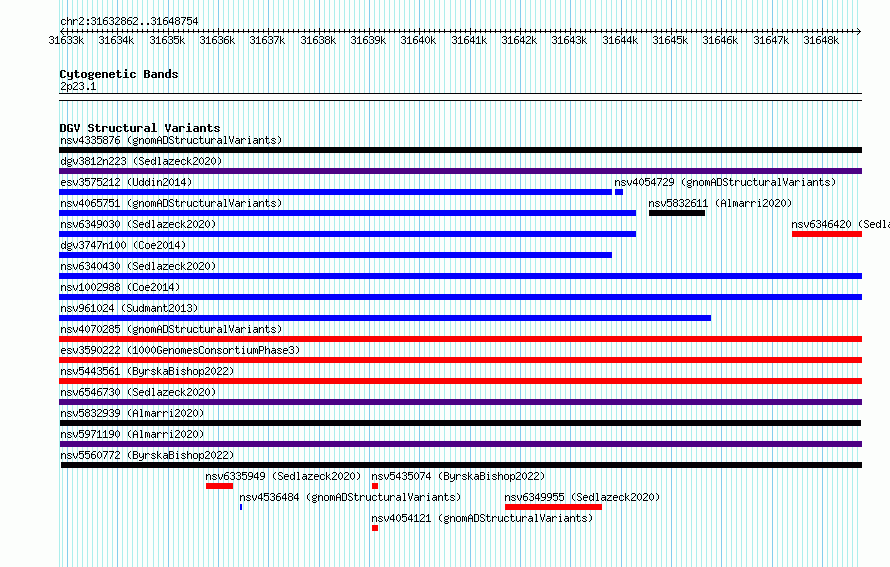Open the nsv4536484 gnomAD variant label
890x567 pixels.
pyautogui.click(x=350, y=497)
